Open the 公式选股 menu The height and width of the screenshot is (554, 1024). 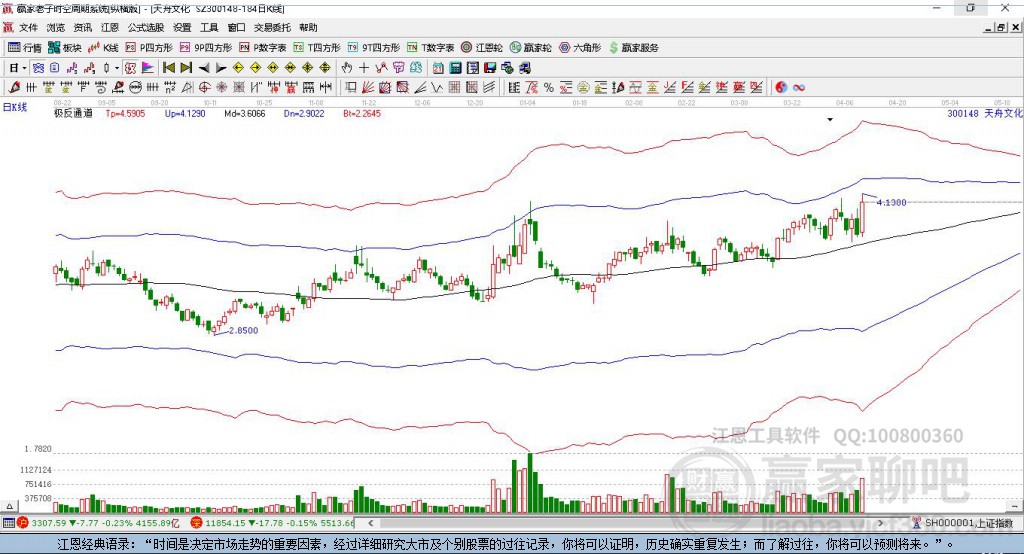[146, 27]
